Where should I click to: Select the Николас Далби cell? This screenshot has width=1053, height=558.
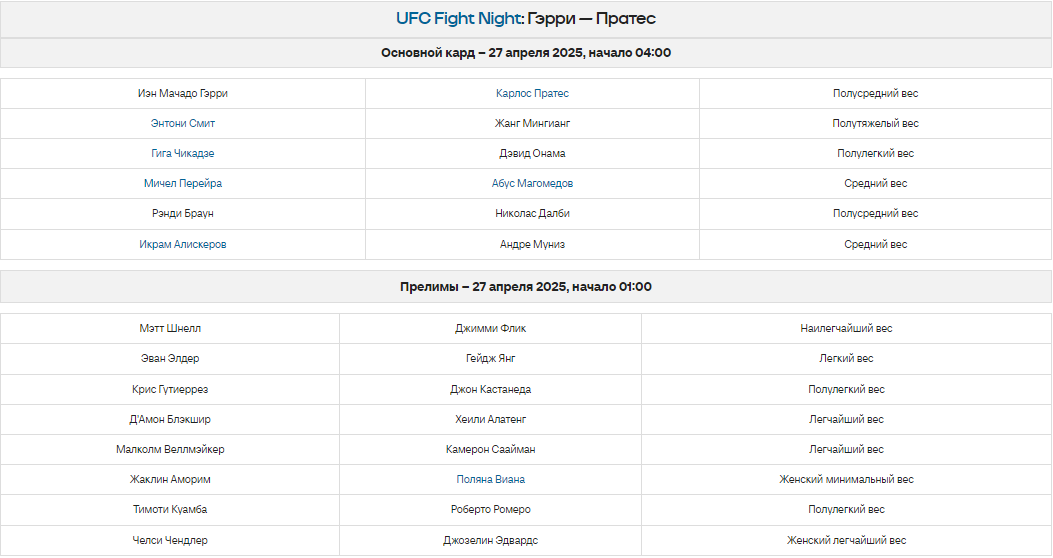coord(532,214)
